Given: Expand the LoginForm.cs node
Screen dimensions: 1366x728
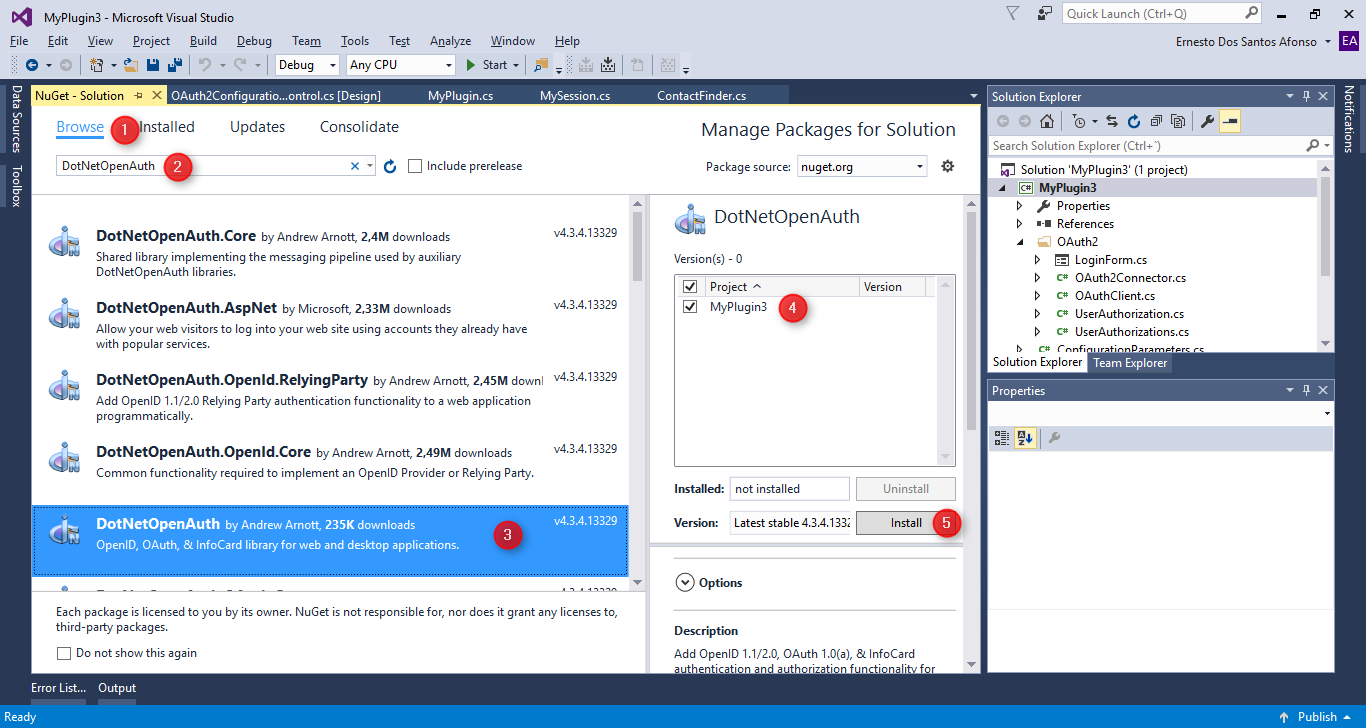Looking at the screenshot, I should click(1038, 260).
